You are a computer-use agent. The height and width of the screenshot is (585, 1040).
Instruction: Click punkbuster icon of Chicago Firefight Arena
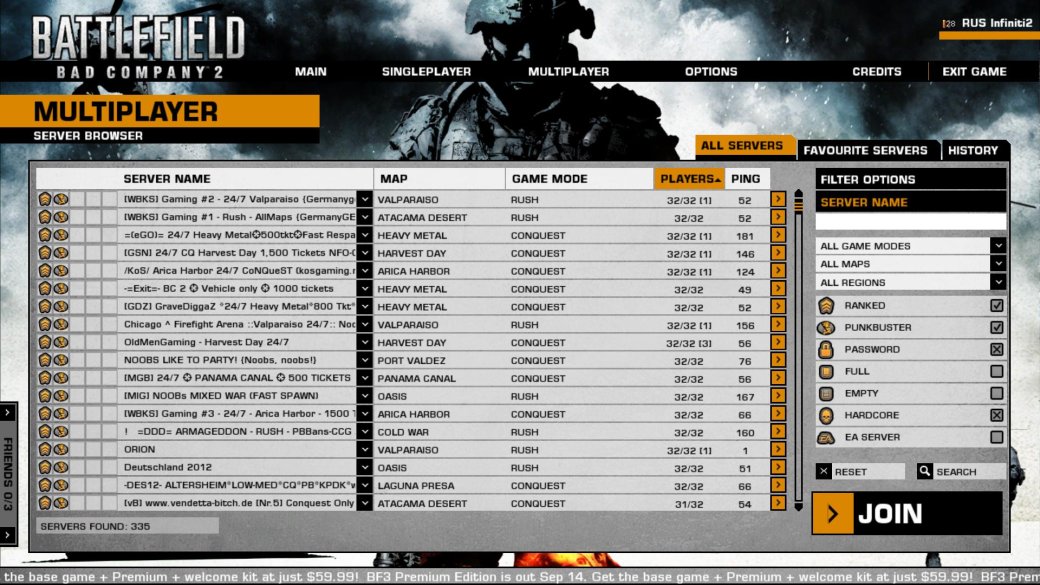tap(60, 324)
